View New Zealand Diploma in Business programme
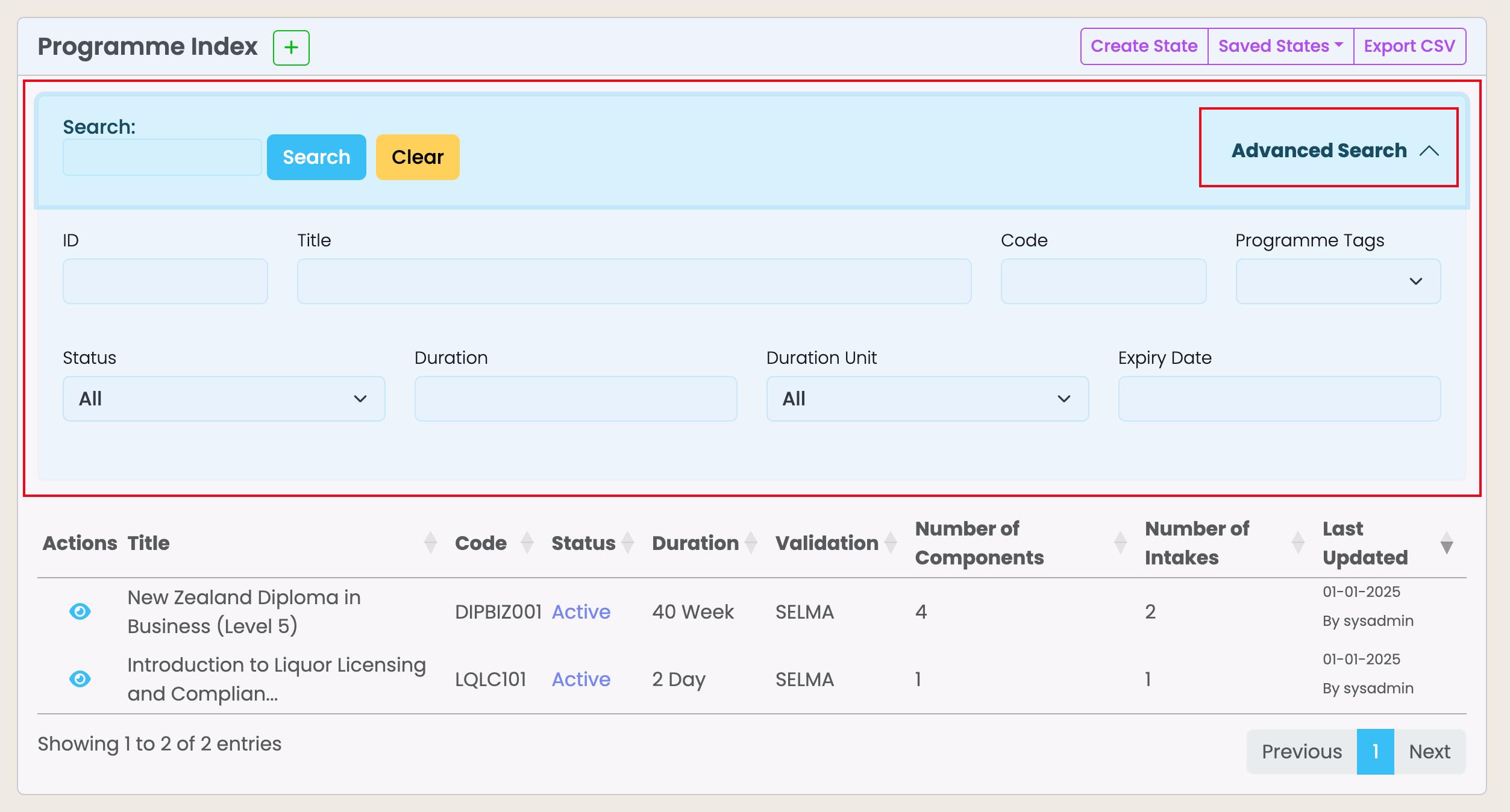 (80, 611)
